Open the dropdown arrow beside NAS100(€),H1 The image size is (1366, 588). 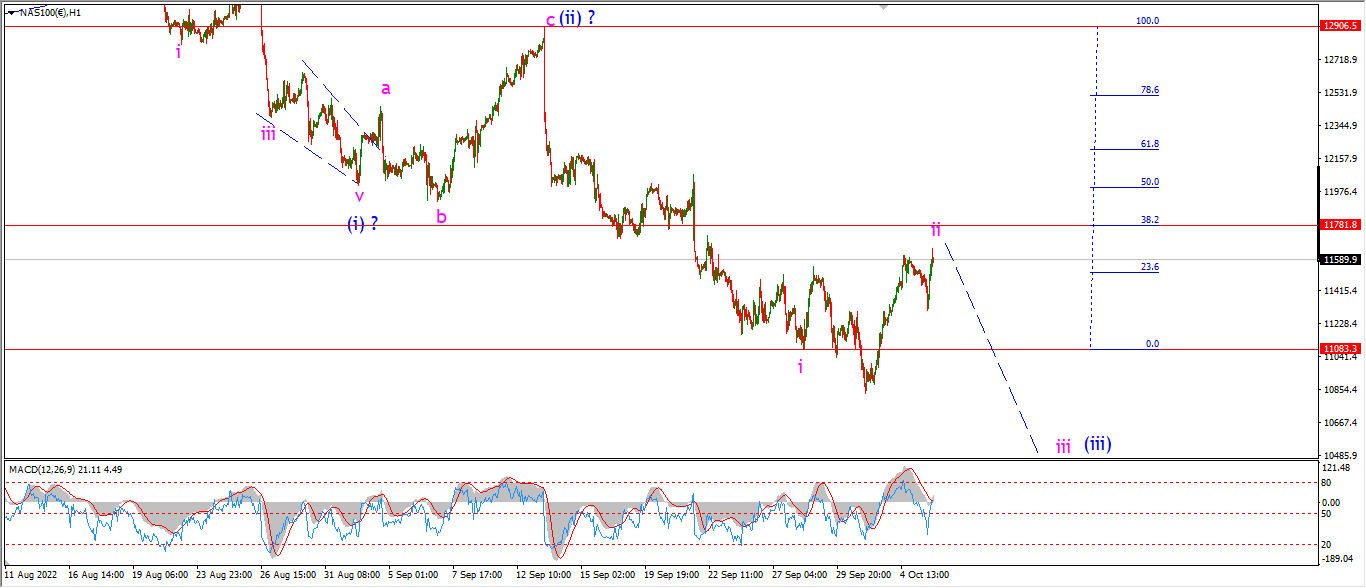coord(11,12)
